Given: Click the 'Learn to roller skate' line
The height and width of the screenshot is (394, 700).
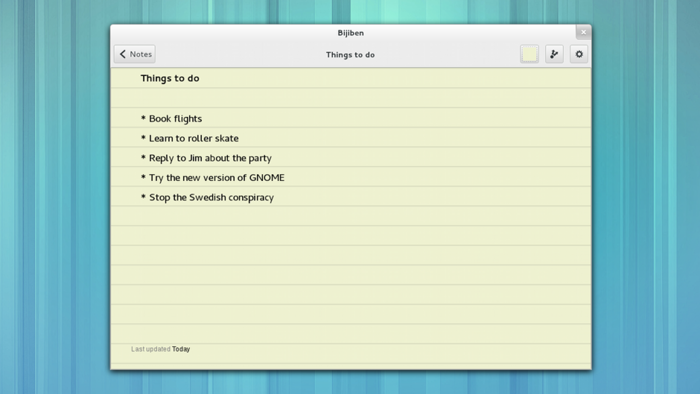Looking at the screenshot, I should [x=190, y=138].
